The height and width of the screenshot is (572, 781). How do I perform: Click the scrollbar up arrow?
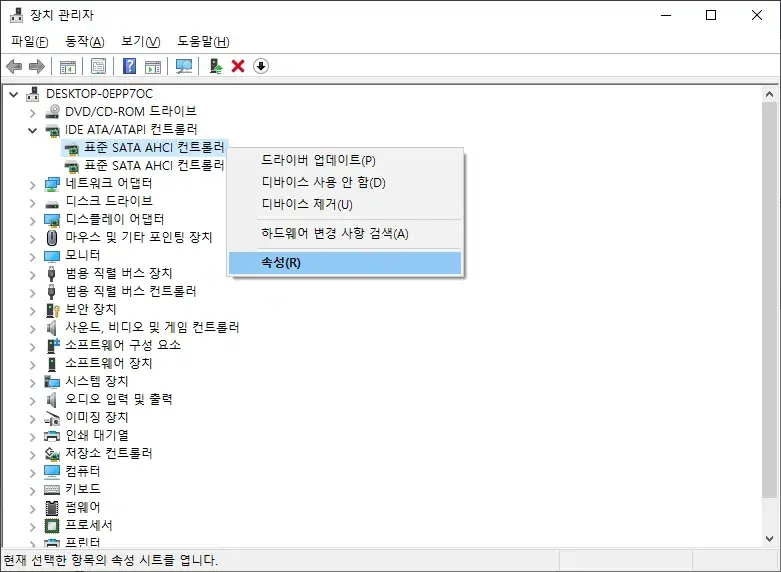coord(770,94)
